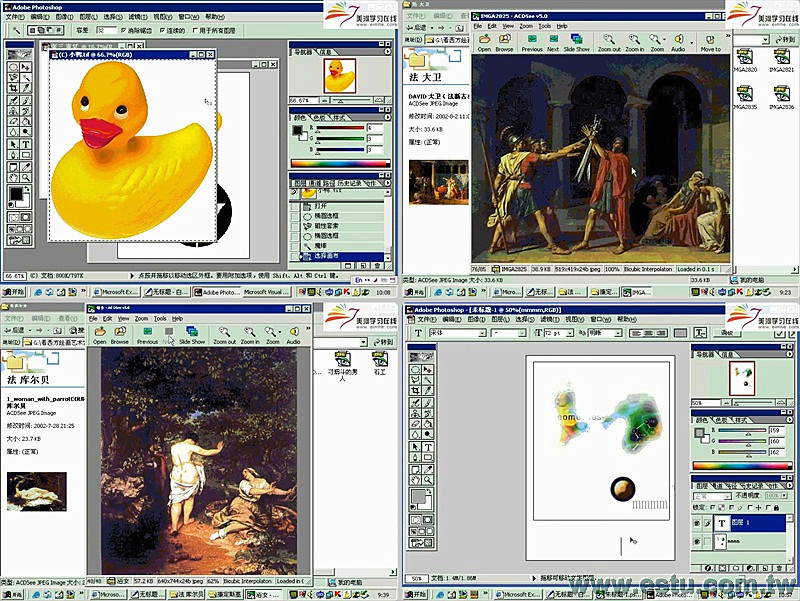The image size is (800, 601).
Task: Click the R slider in duck Photoshop Color panel
Action: point(340,128)
